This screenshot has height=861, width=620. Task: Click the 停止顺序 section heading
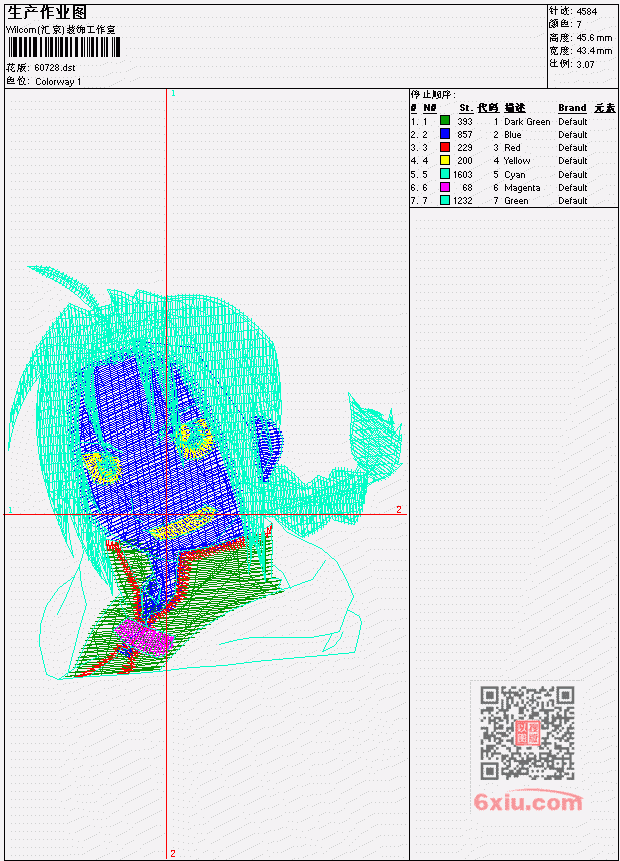433,94
